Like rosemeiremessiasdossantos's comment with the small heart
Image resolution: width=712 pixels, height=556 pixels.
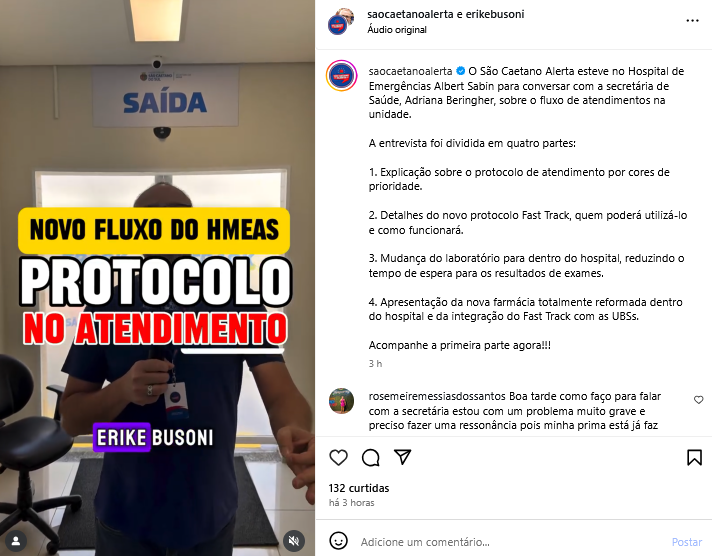coord(699,400)
